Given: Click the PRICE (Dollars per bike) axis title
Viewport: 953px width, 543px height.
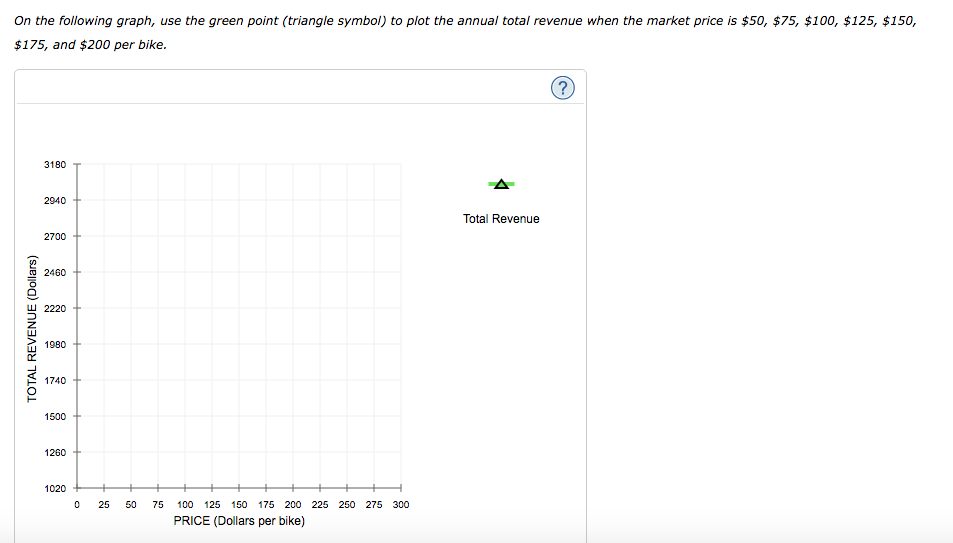Looking at the screenshot, I should tap(239, 521).
